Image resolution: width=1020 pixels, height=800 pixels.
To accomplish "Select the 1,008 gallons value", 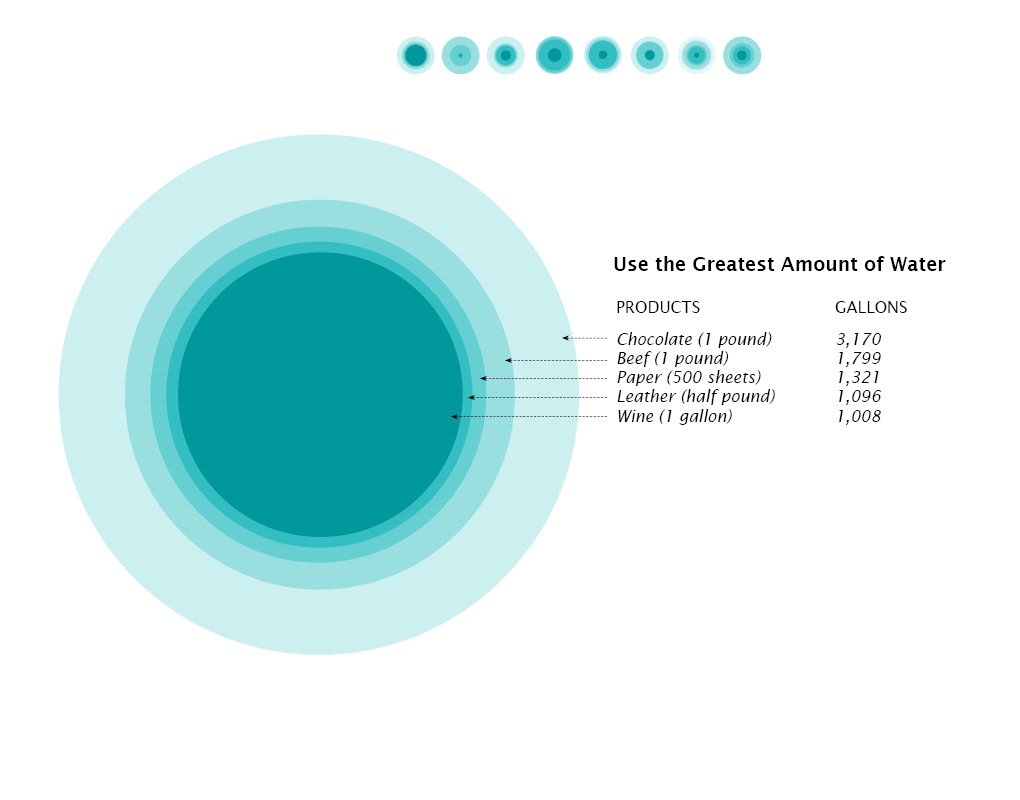I will coord(859,416).
